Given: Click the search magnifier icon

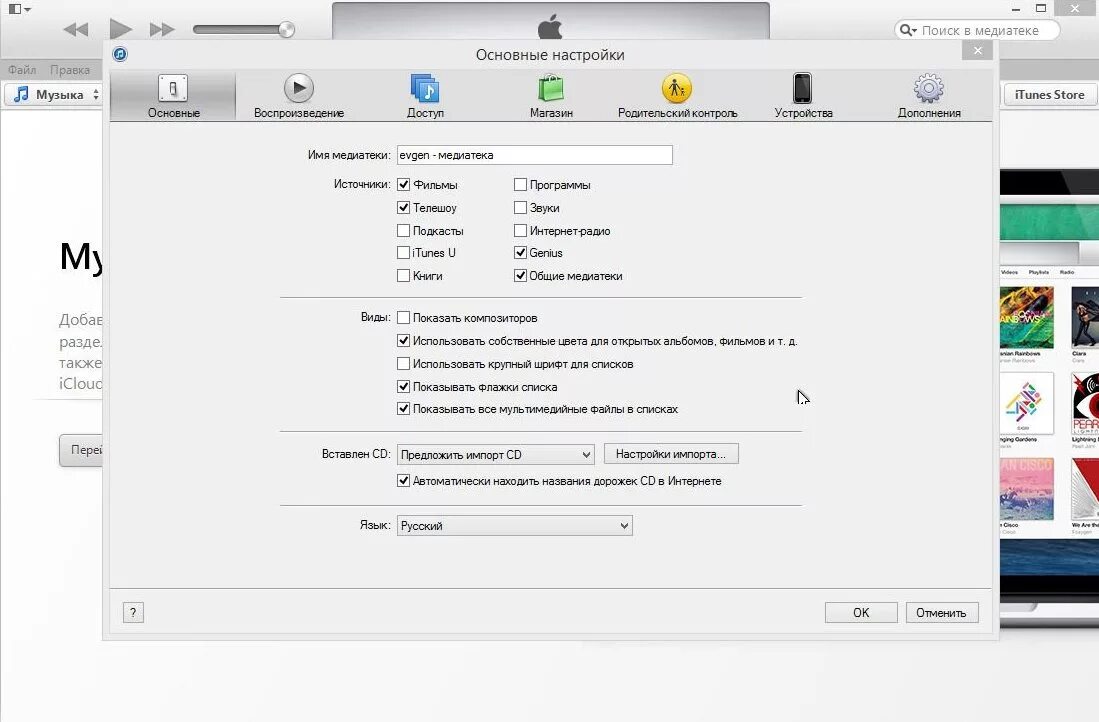Looking at the screenshot, I should tap(908, 30).
